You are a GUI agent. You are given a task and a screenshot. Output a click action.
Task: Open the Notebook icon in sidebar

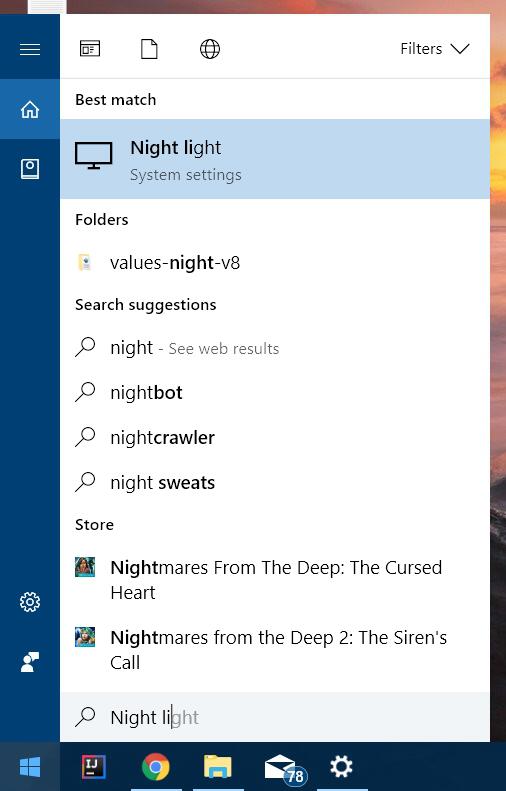coord(30,168)
